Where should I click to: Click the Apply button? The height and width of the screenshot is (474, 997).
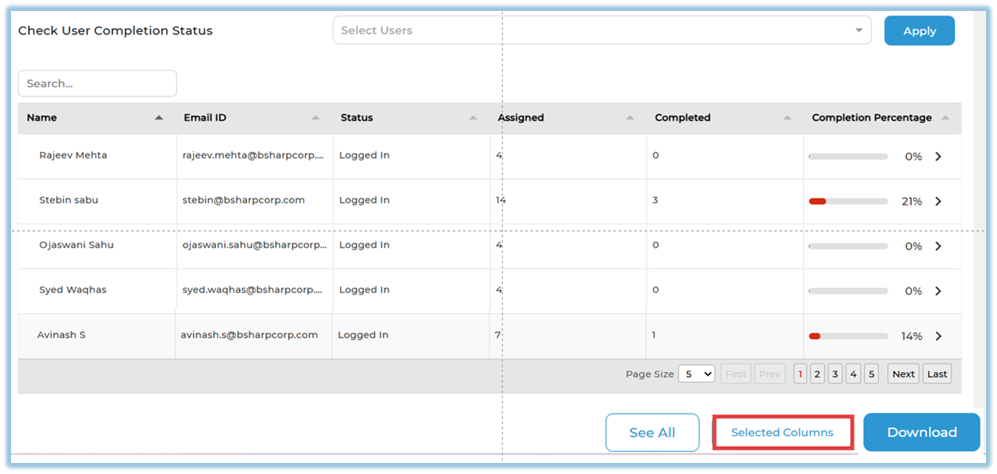click(919, 31)
